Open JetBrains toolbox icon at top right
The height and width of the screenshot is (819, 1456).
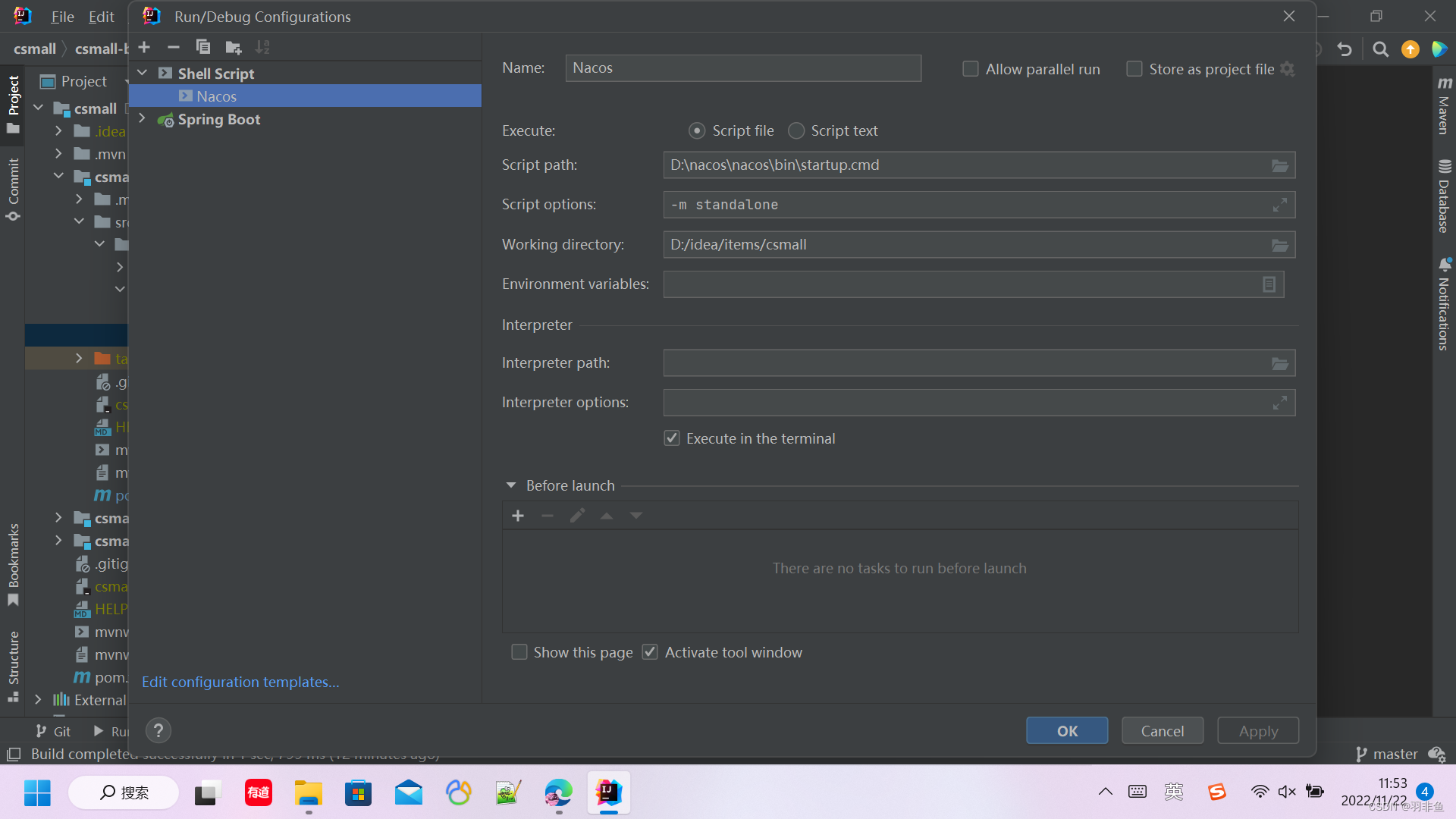1439,49
